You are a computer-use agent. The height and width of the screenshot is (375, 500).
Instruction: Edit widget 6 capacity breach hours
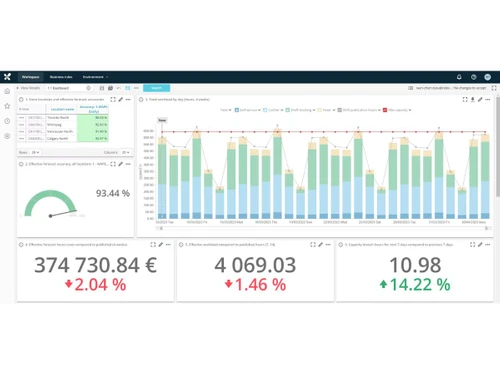pos(480,245)
